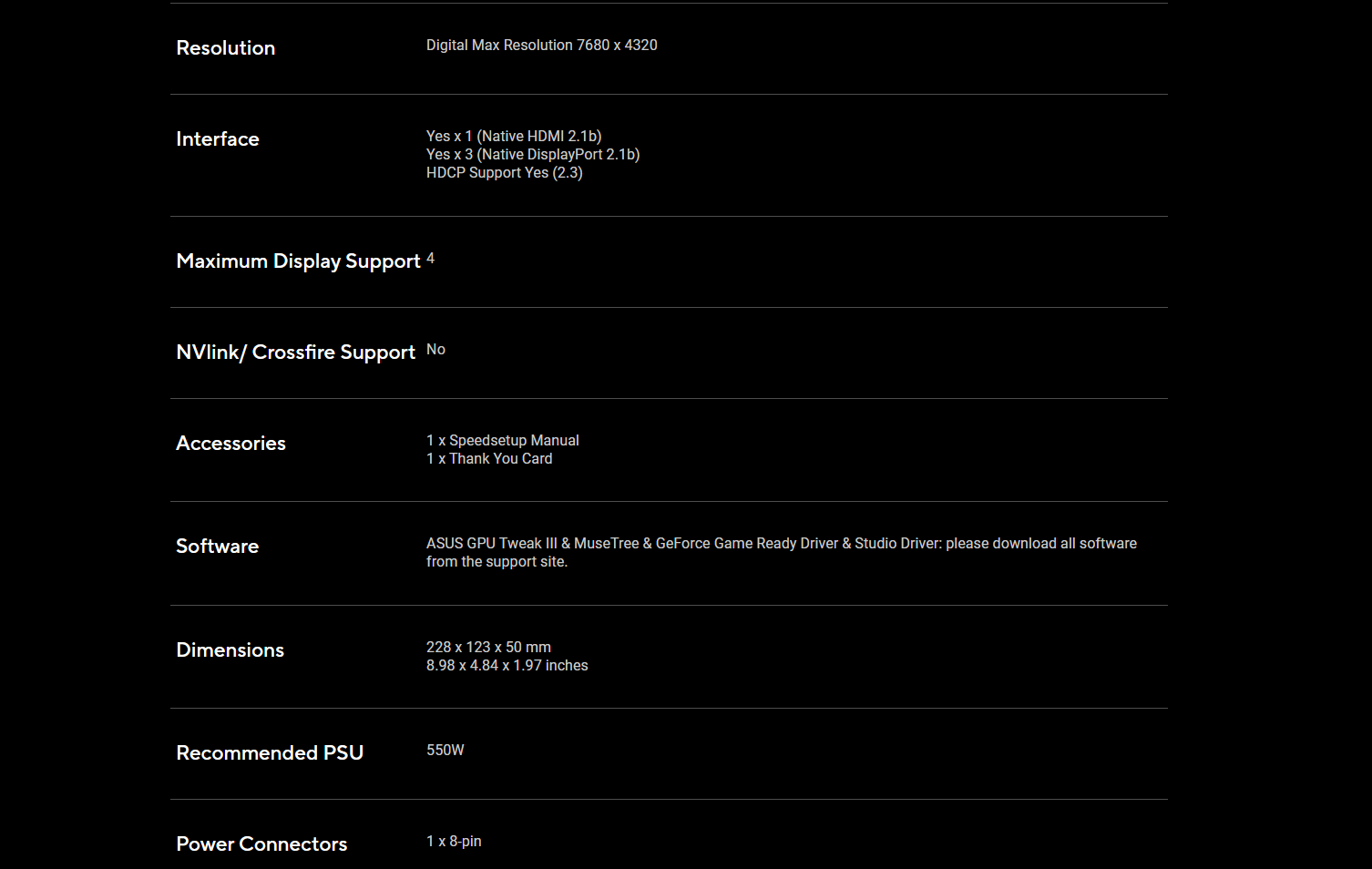Click the Power Connectors heading
1372x869 pixels.
coord(261,844)
